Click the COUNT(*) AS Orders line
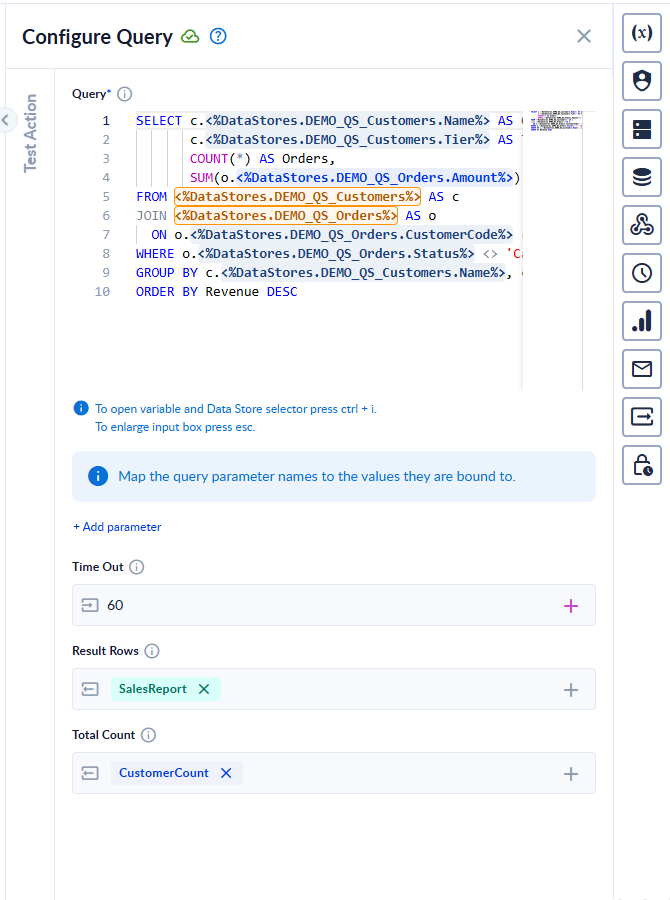This screenshot has width=670, height=900. [262, 159]
